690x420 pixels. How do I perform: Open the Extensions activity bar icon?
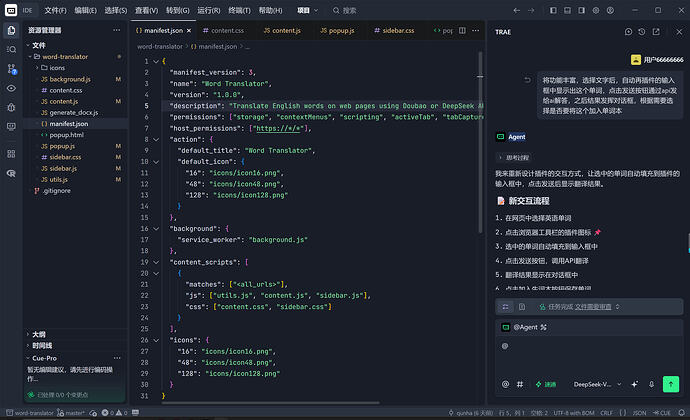pyautogui.click(x=12, y=154)
